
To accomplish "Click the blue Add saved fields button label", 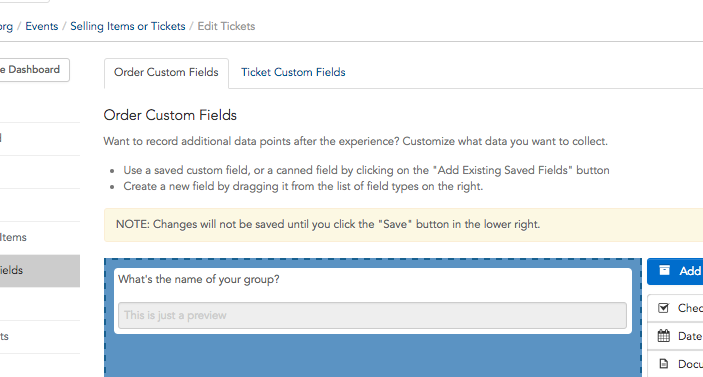I will click(x=690, y=271).
